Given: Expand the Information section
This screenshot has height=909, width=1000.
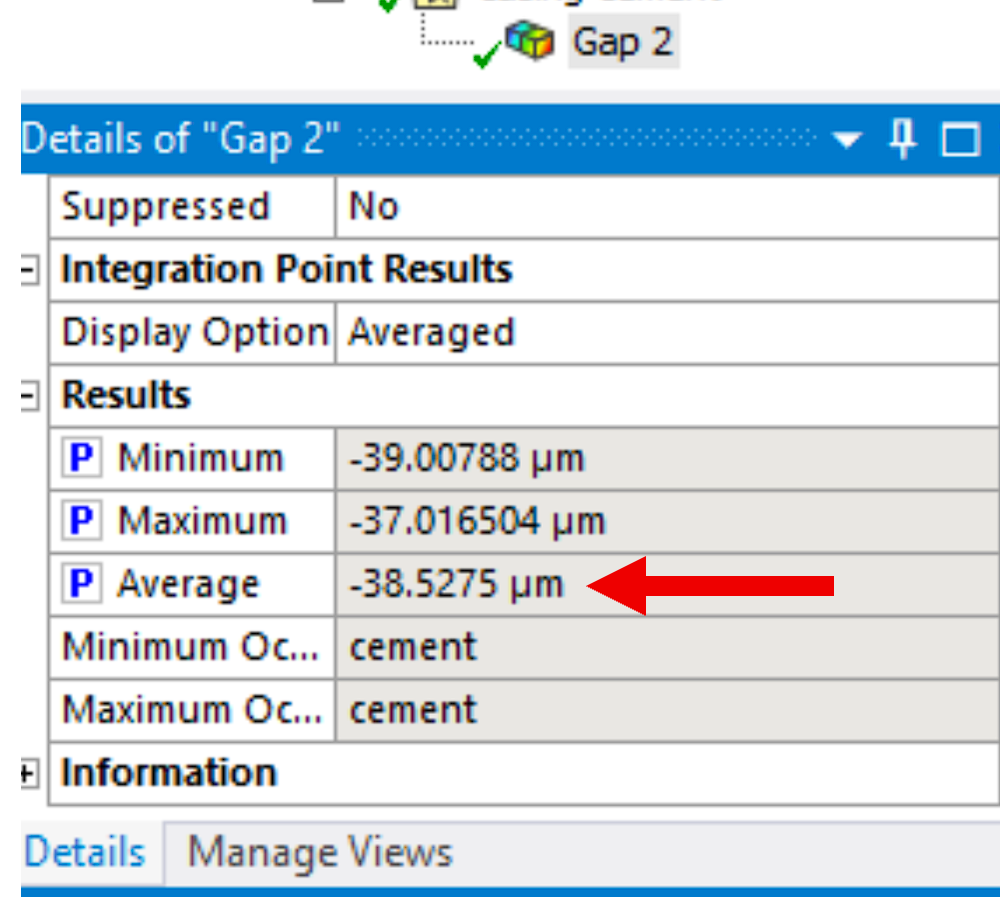Looking at the screenshot, I should coord(29,774).
